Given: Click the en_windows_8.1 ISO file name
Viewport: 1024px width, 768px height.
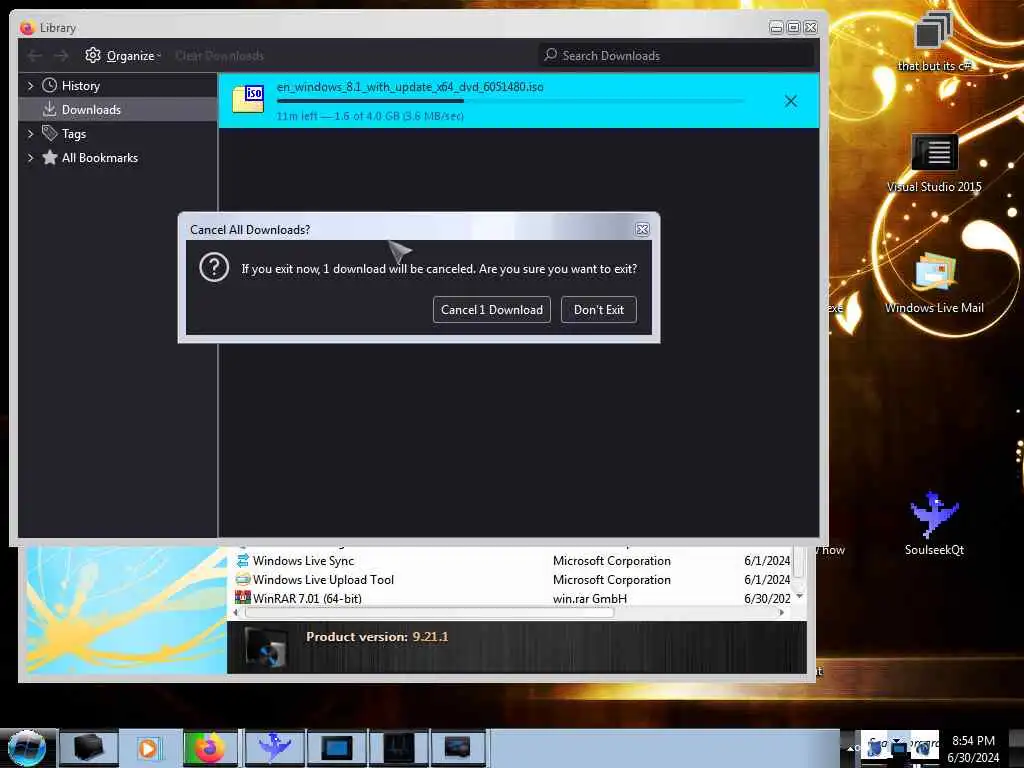Looking at the screenshot, I should [410, 87].
